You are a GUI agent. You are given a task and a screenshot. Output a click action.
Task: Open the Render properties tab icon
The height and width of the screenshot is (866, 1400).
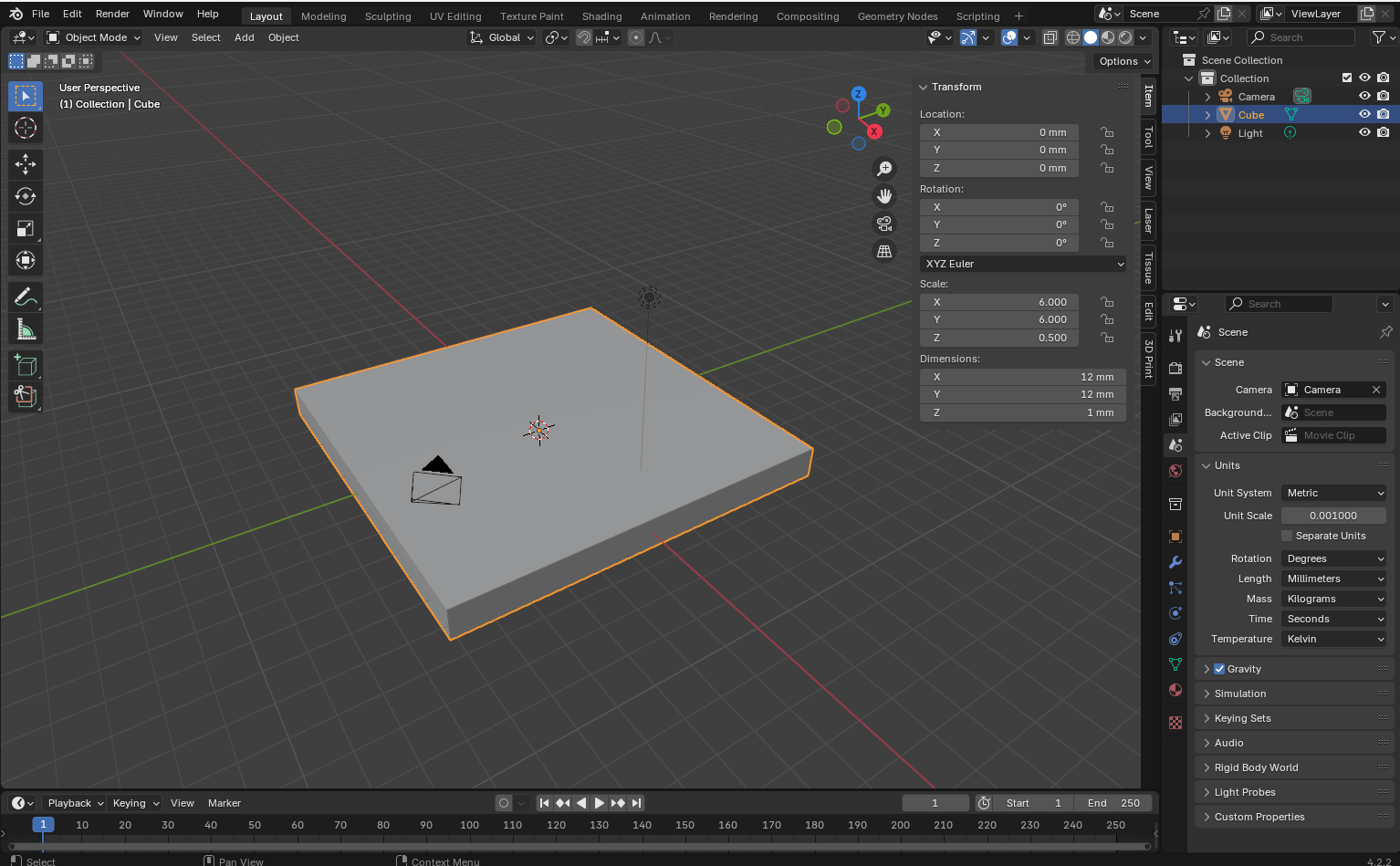coord(1175,368)
